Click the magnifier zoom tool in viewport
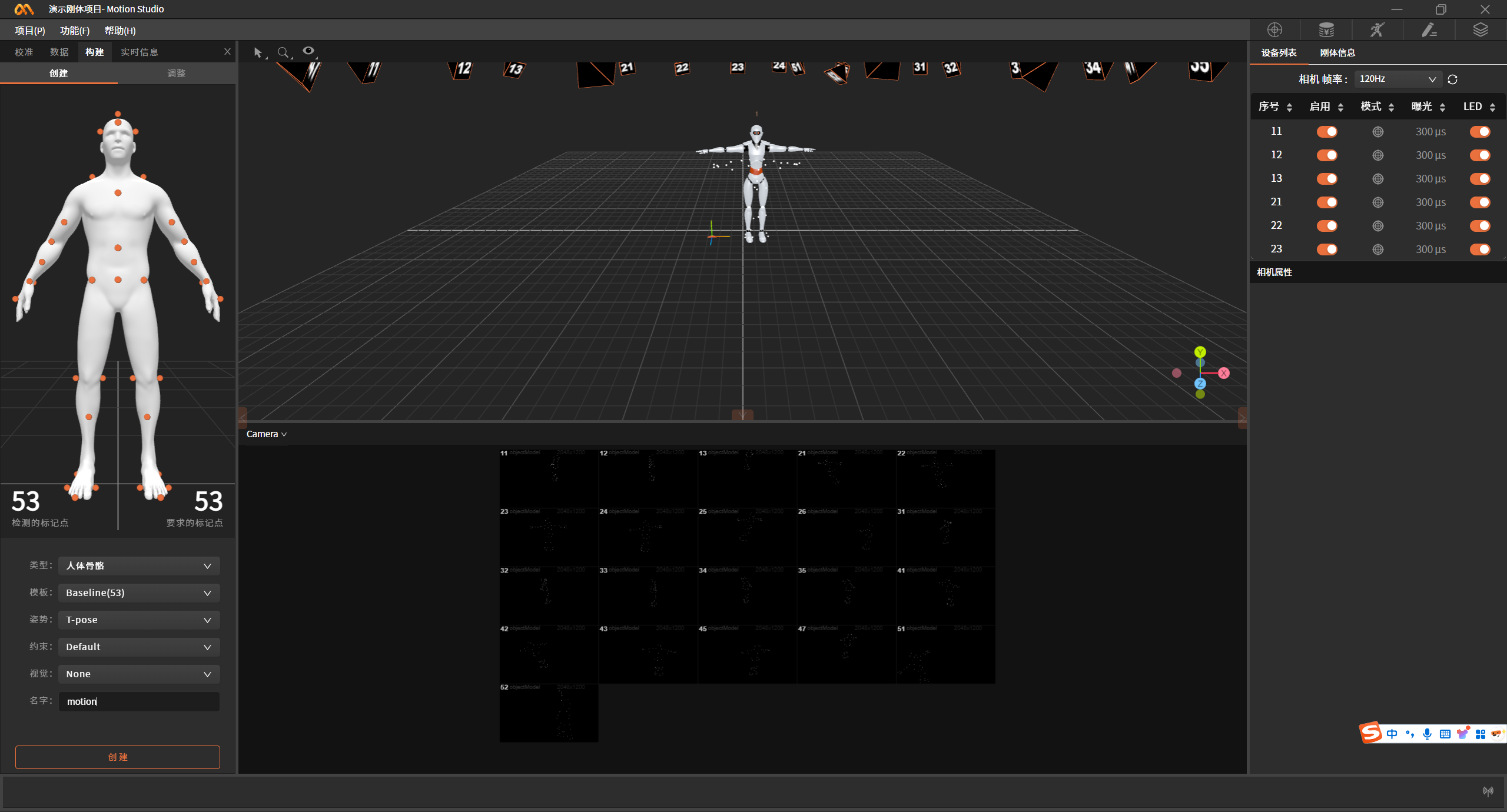This screenshot has height=812, width=1507. tap(283, 52)
